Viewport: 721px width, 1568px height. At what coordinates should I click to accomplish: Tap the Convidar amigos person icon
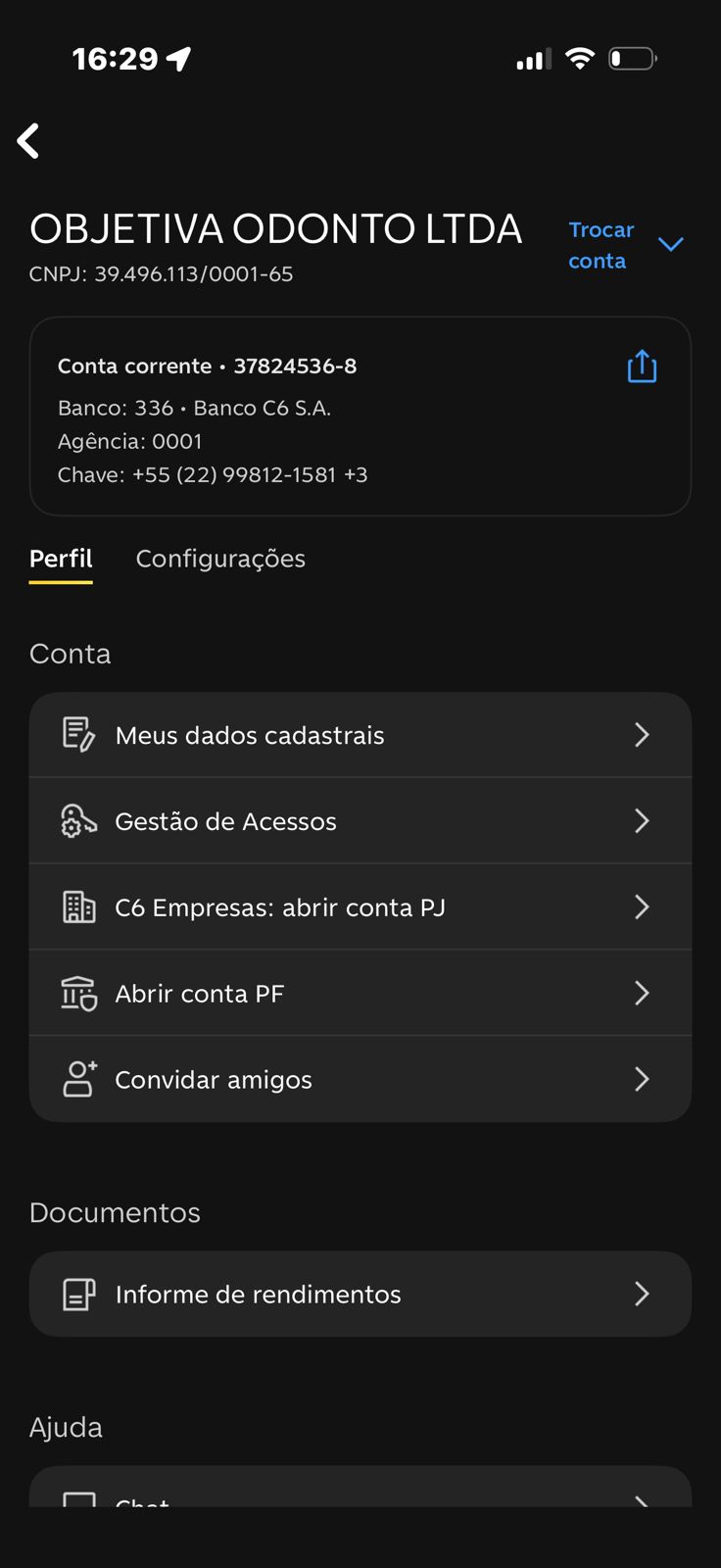coord(78,1079)
